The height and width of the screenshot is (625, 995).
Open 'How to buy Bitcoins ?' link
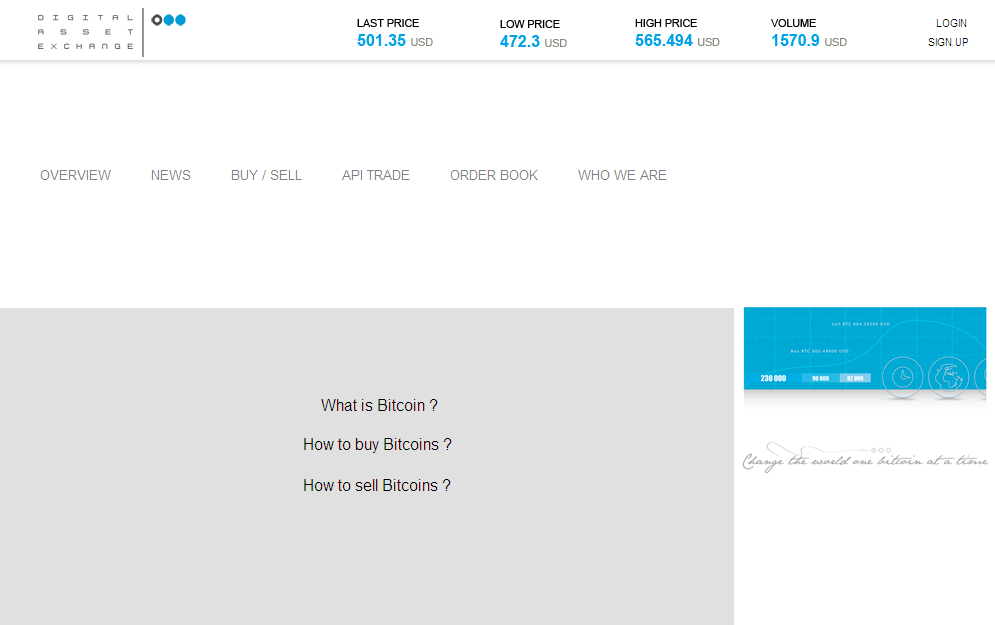(x=378, y=445)
